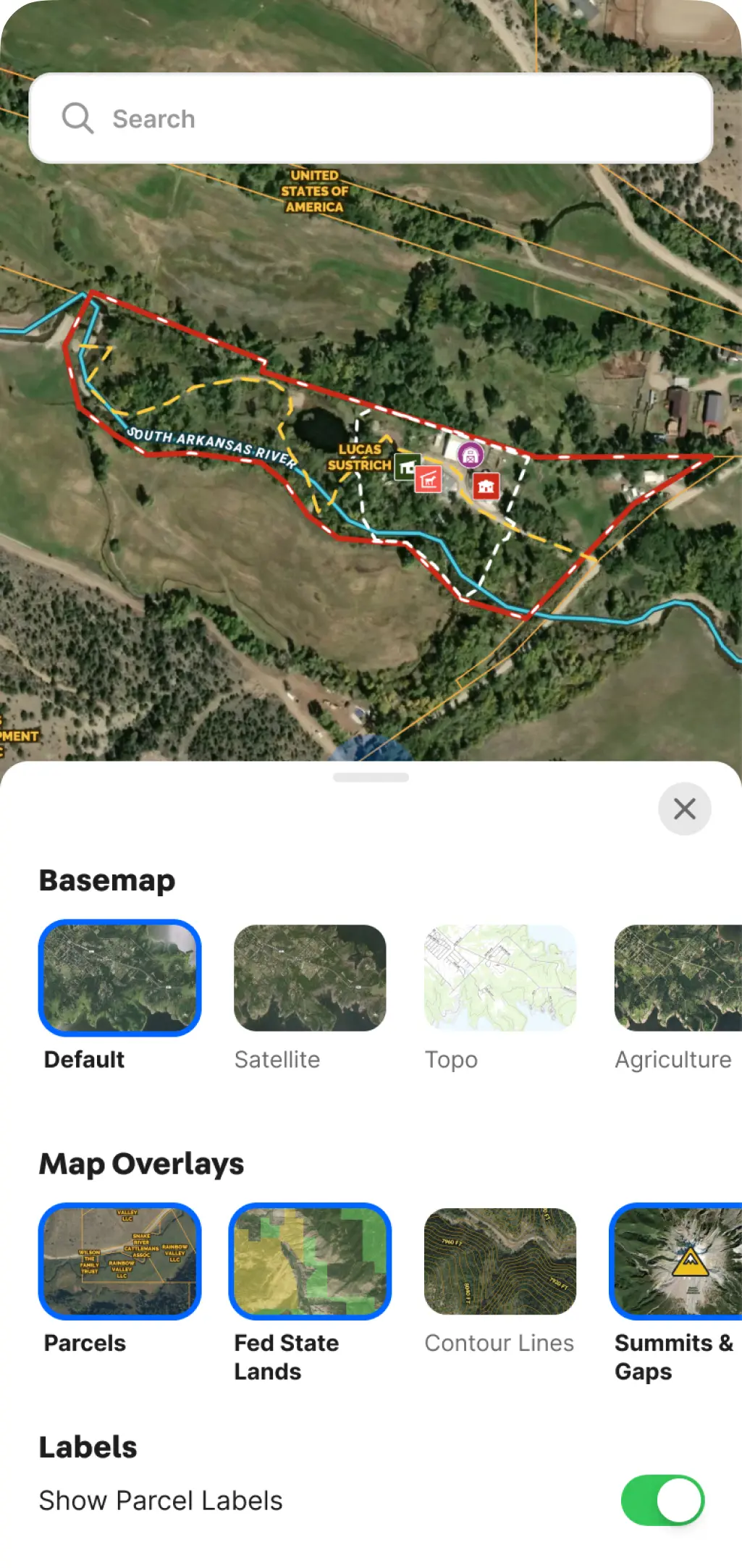
Task: Turn off Fed State Lands overlay
Action: point(310,1261)
